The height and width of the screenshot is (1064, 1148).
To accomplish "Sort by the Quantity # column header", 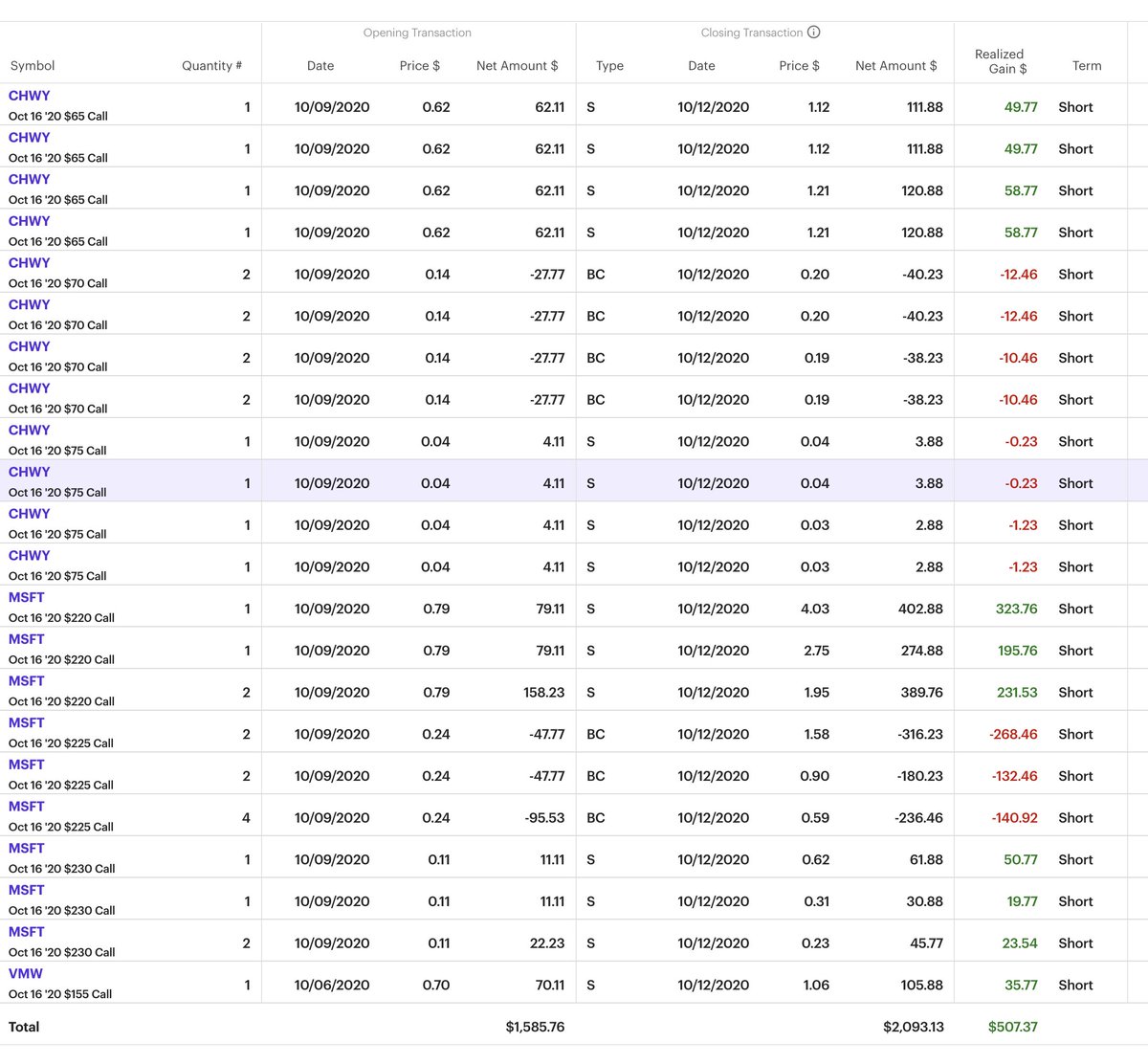I will (x=212, y=66).
